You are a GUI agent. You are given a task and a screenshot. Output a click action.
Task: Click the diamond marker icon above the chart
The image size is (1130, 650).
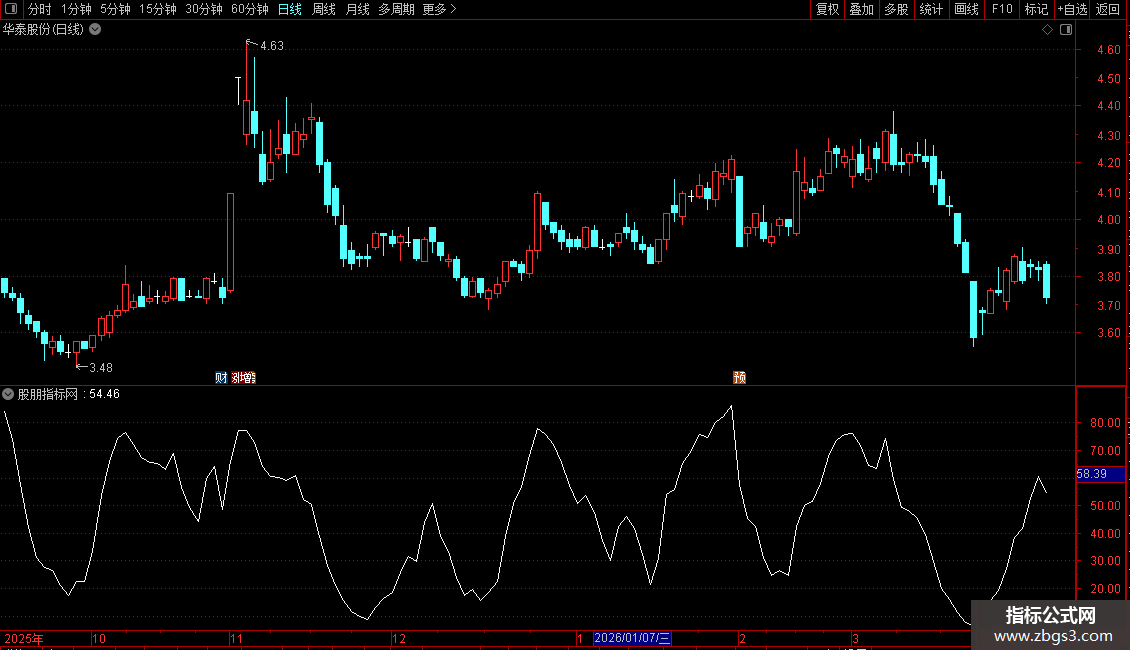[1048, 30]
